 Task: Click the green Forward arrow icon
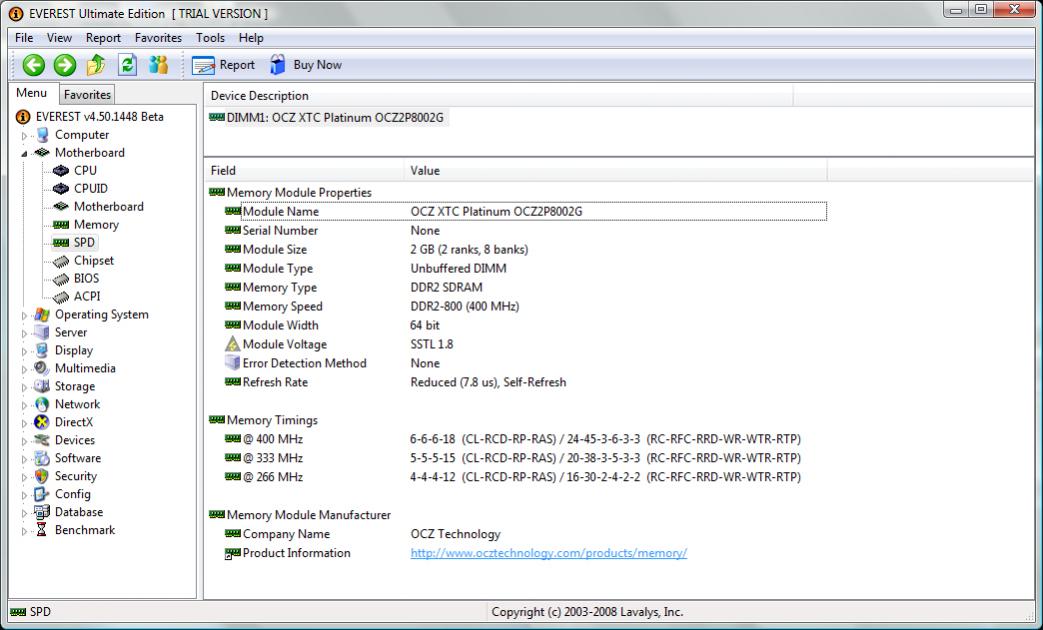pyautogui.click(x=65, y=65)
